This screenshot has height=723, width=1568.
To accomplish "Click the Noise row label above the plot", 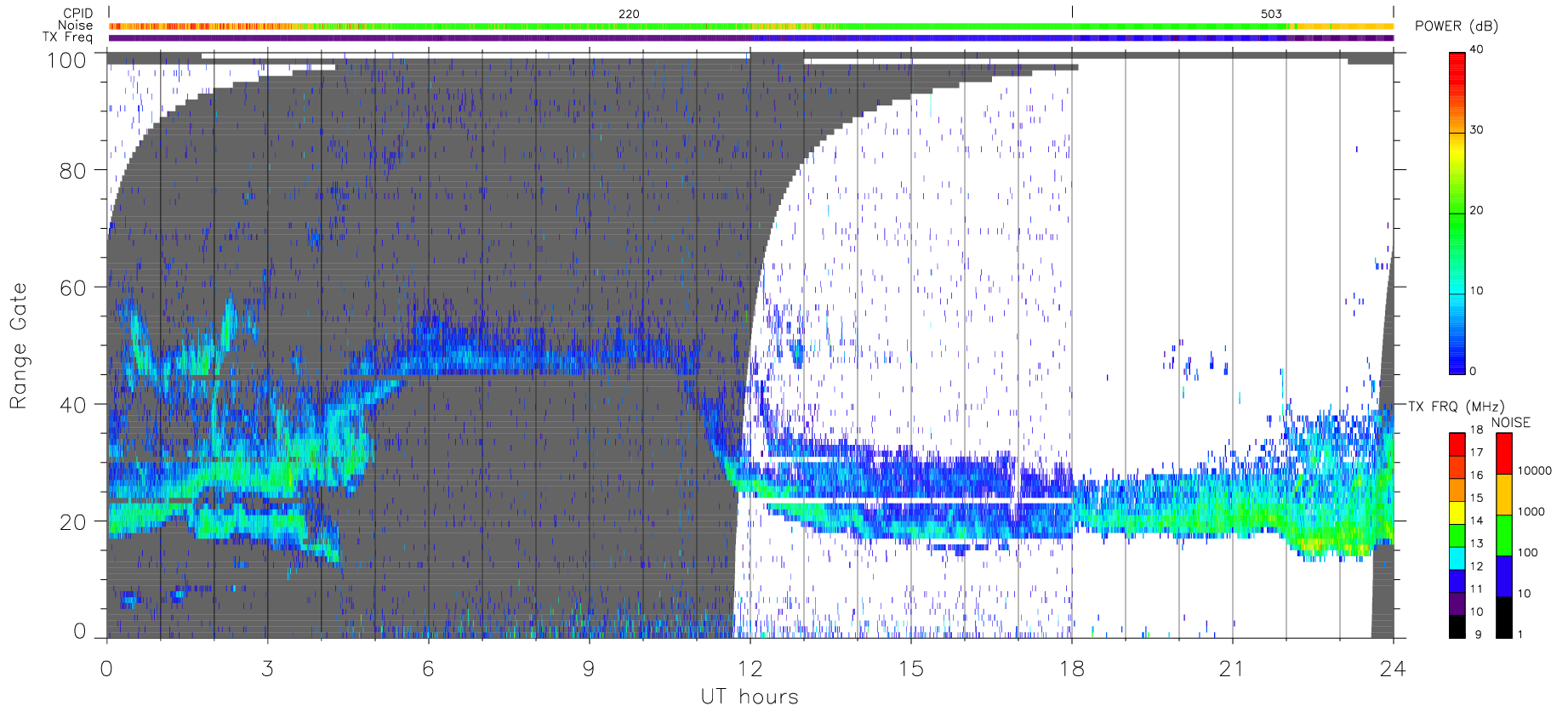I will tap(76, 26).
